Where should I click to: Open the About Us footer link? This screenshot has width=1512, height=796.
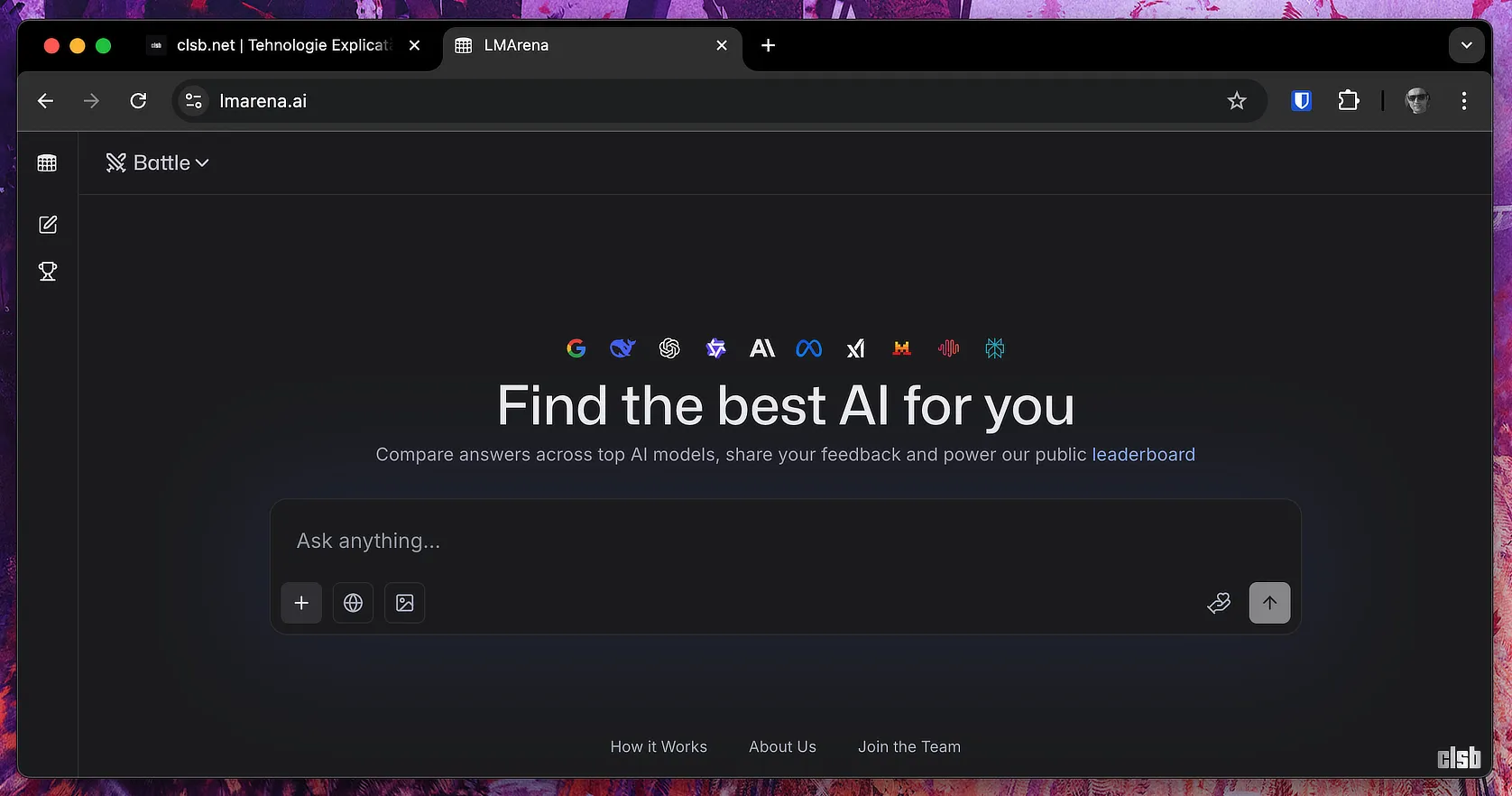click(782, 747)
